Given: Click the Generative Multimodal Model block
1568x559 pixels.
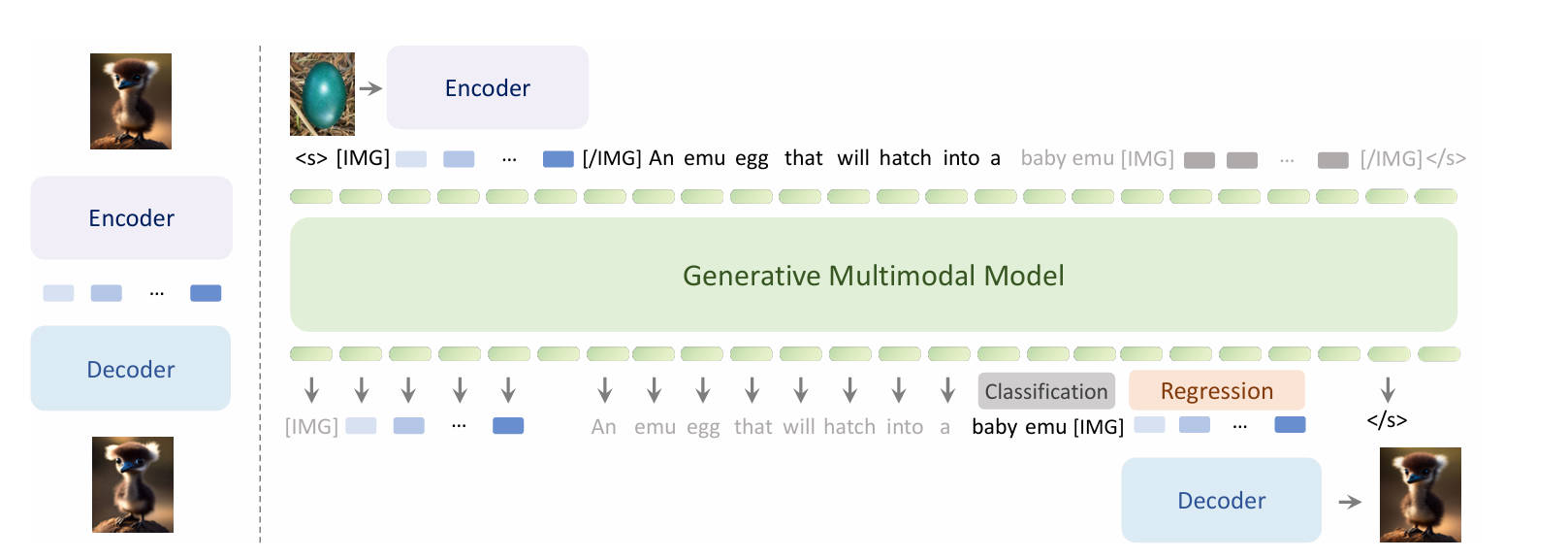Looking at the screenshot, I should point(873,276).
